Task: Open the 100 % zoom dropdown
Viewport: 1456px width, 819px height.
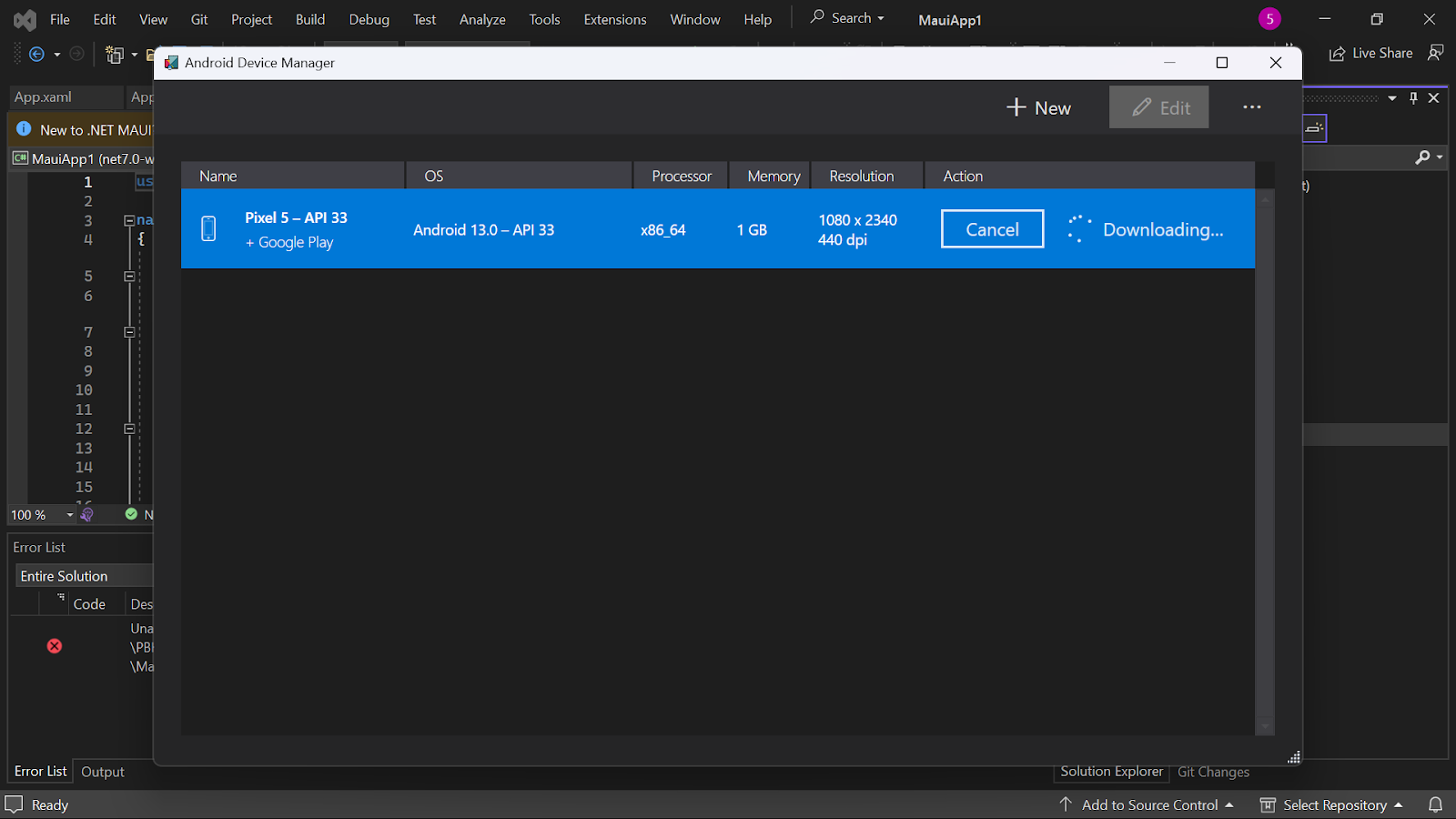Action: tap(70, 515)
